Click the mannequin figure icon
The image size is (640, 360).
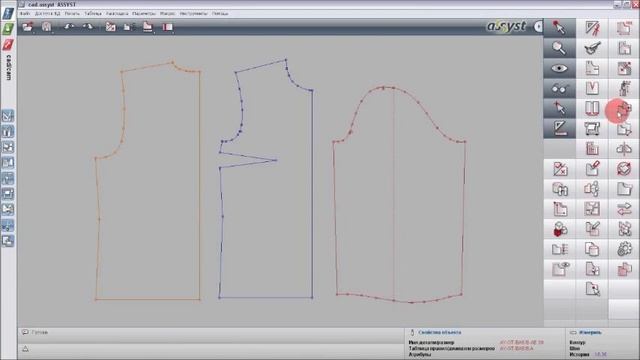click(624, 89)
